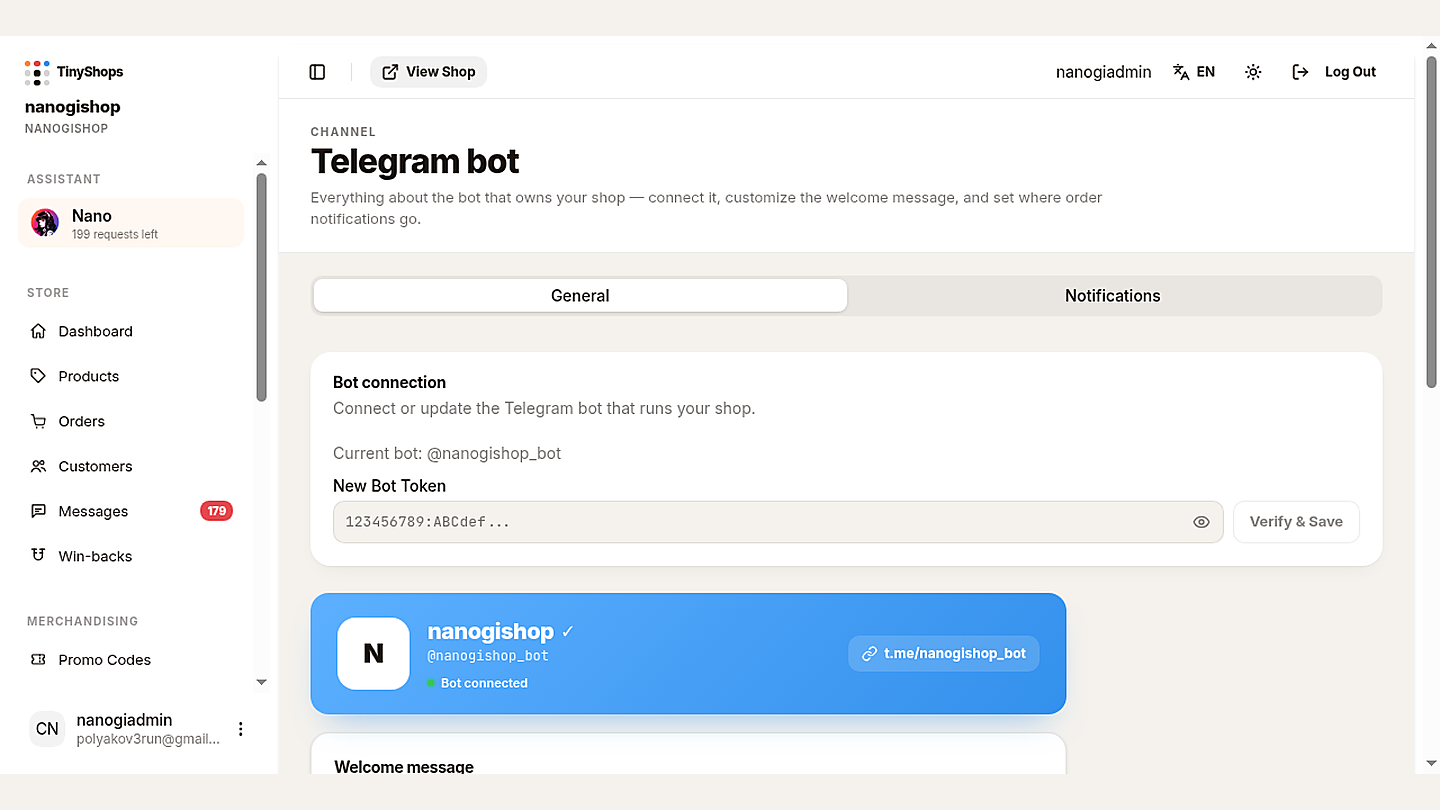Click the TinyShops logo icon
This screenshot has width=1440, height=810.
tap(37, 72)
